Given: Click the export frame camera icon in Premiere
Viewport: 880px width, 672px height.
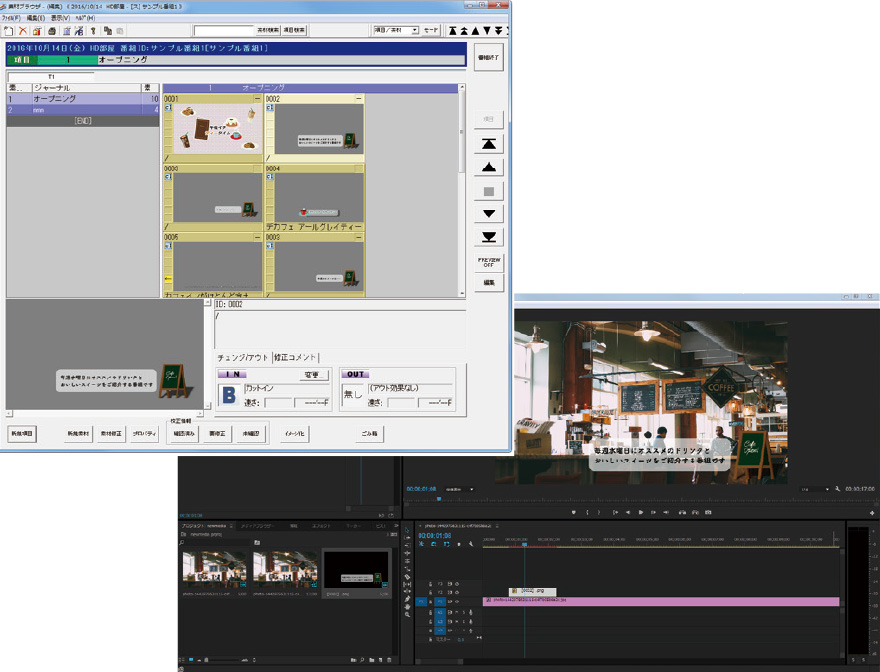Looking at the screenshot, I should pos(708,512).
